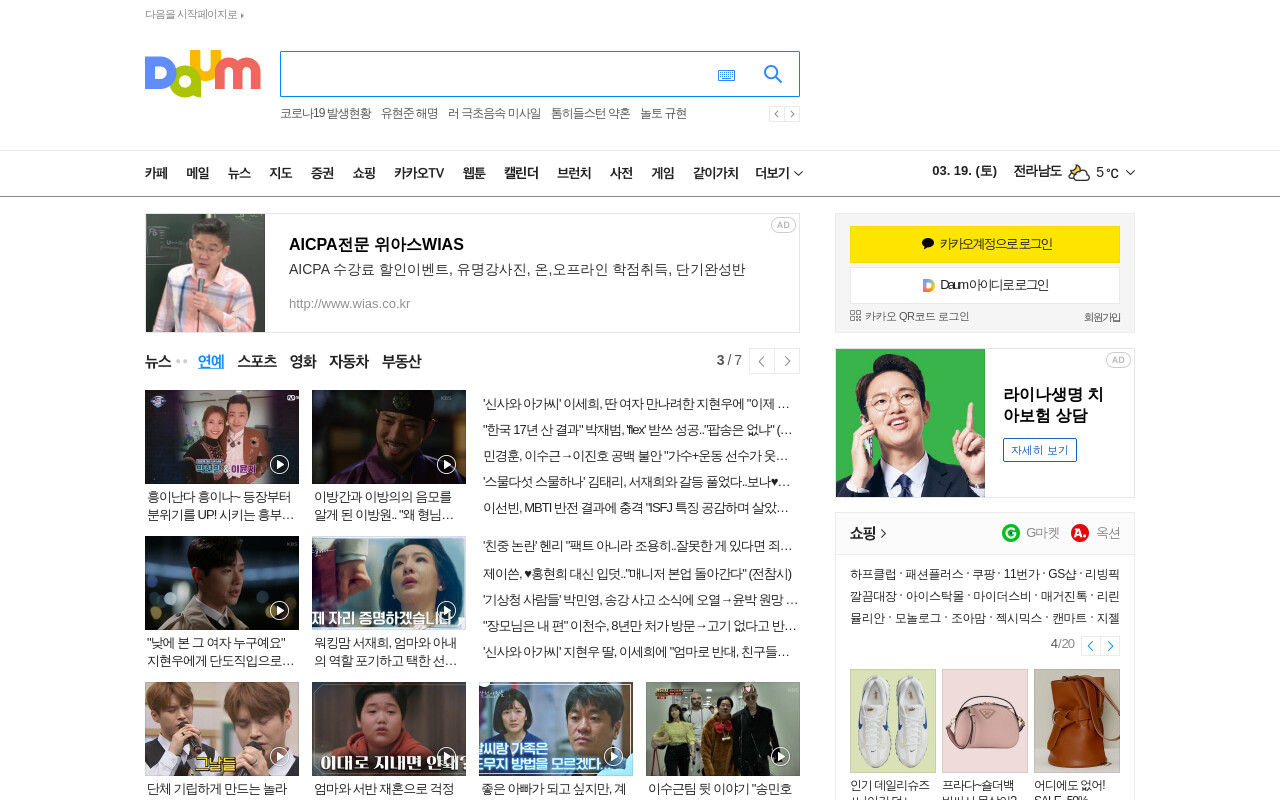Switch to 스포츠 news tab
Viewport: 1280px width, 800px height.
click(257, 361)
